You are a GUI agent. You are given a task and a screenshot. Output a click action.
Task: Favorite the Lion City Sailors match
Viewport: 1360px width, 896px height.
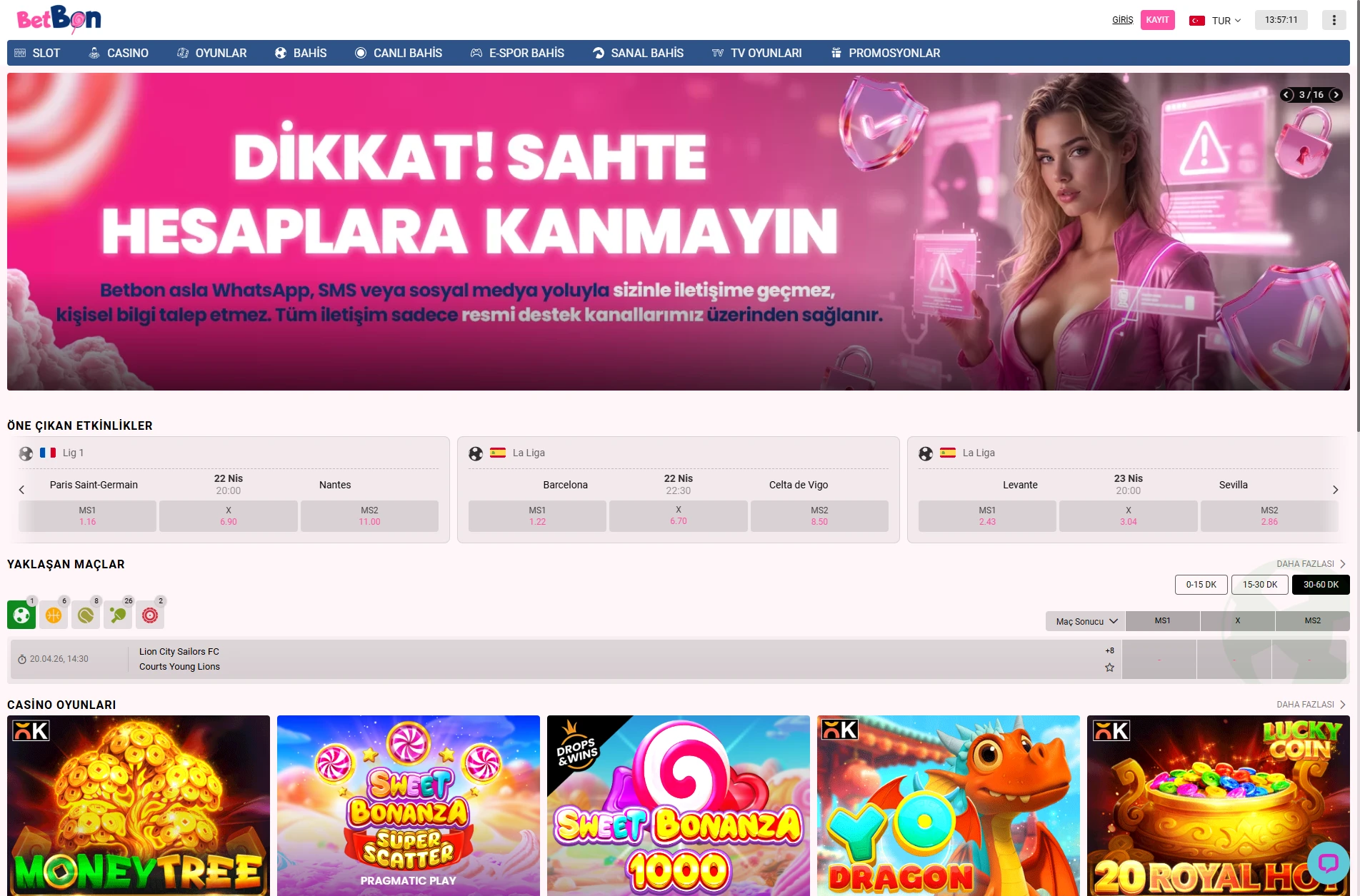click(x=1109, y=668)
